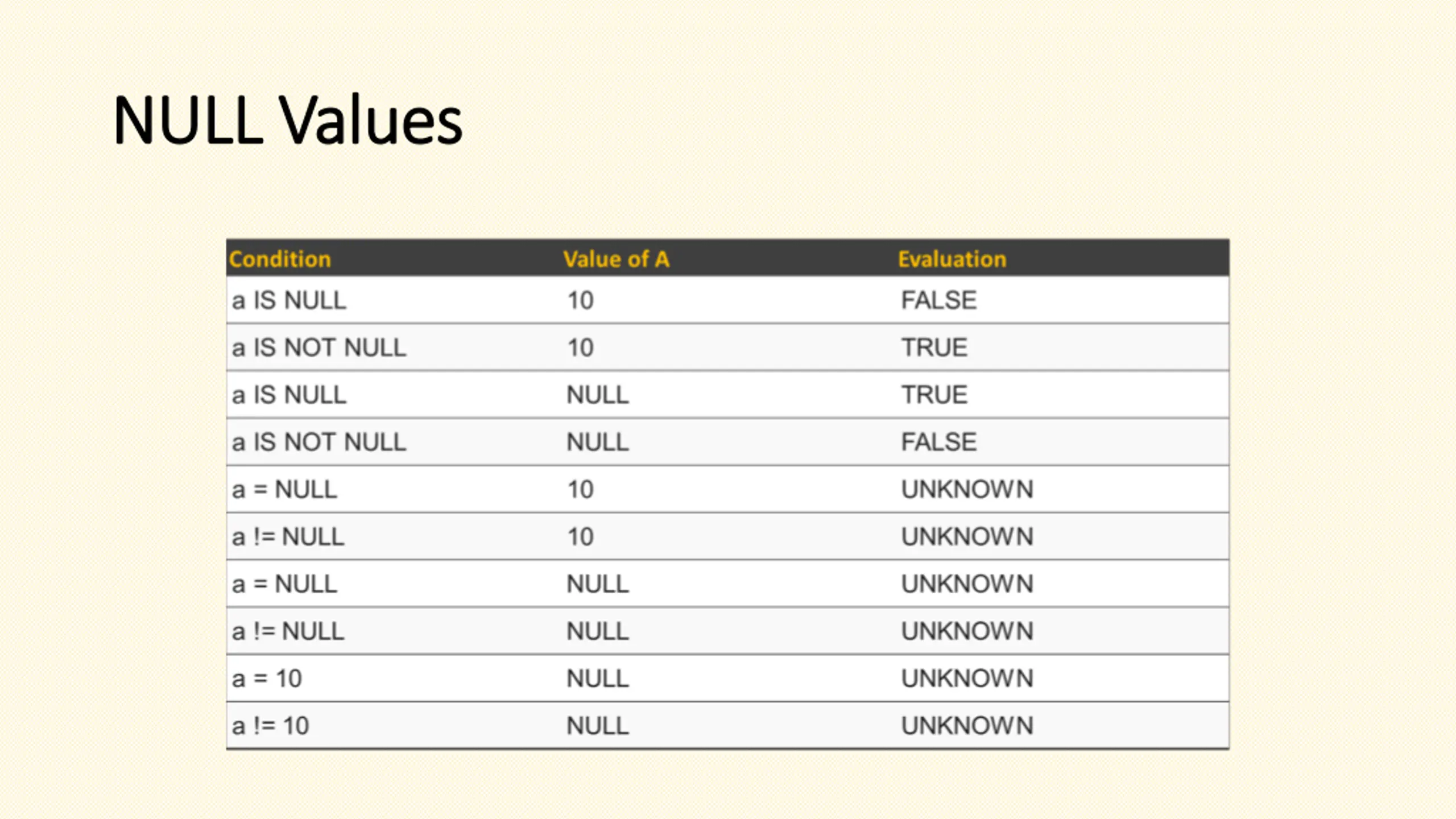Click value 10 in the first row
This screenshot has height=819, width=1456.
(x=581, y=300)
